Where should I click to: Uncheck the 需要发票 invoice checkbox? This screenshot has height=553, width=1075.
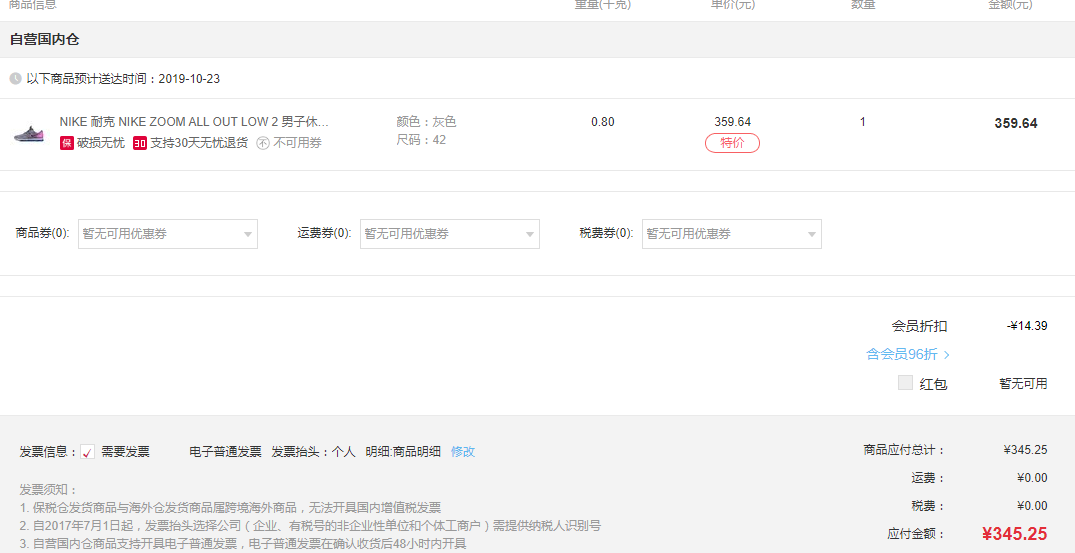(87, 452)
